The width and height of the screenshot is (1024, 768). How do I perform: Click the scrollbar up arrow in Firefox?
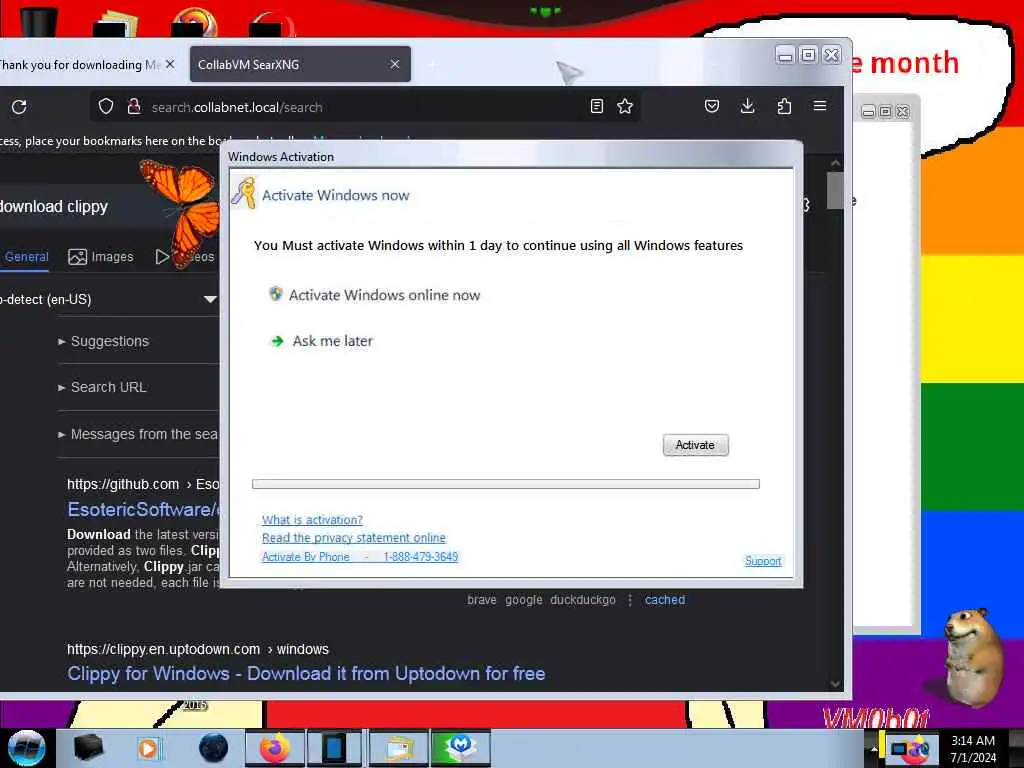[x=835, y=163]
